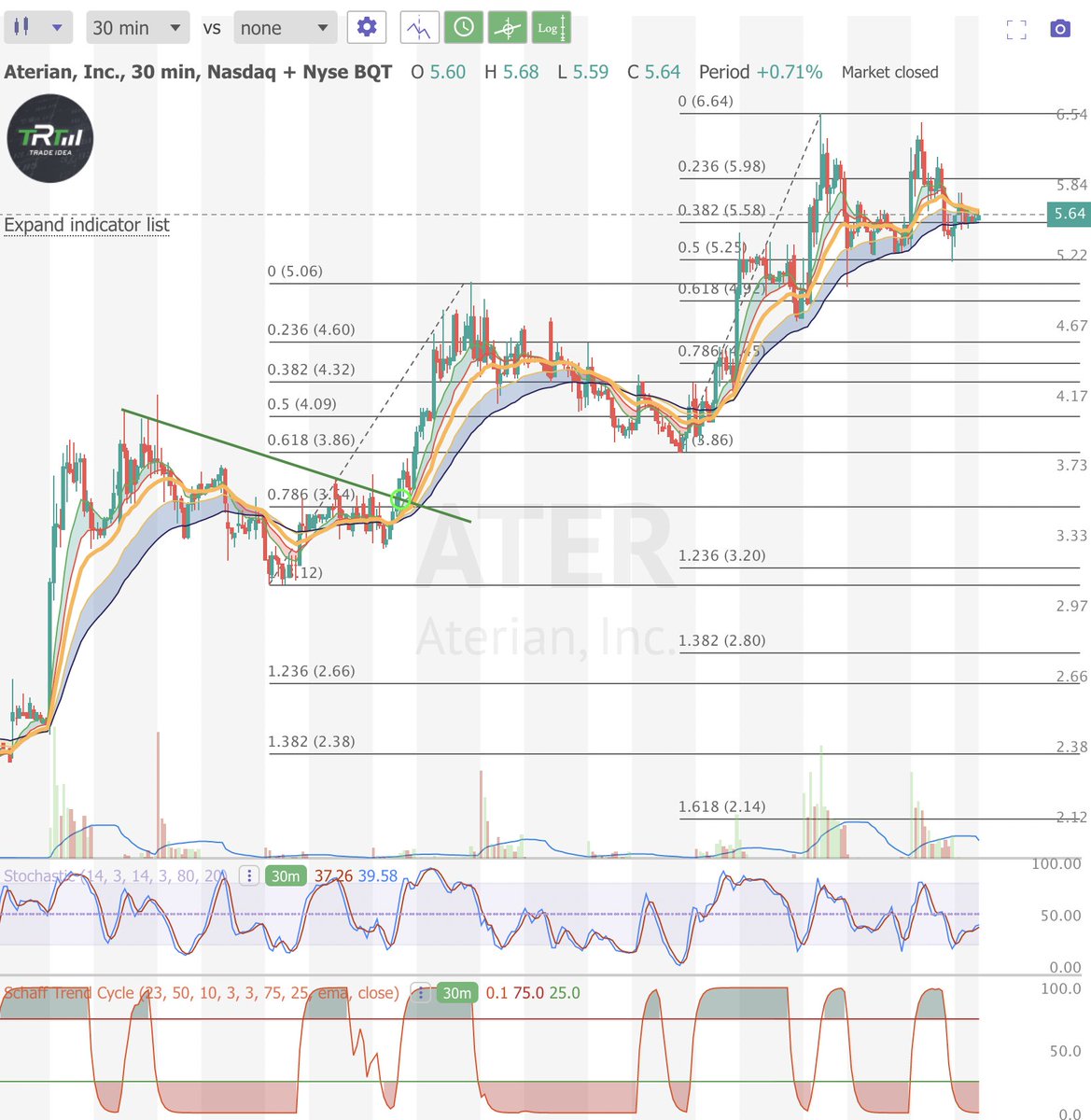The image size is (1091, 1120).
Task: Toggle the extended hours clock icon
Action: [464, 27]
